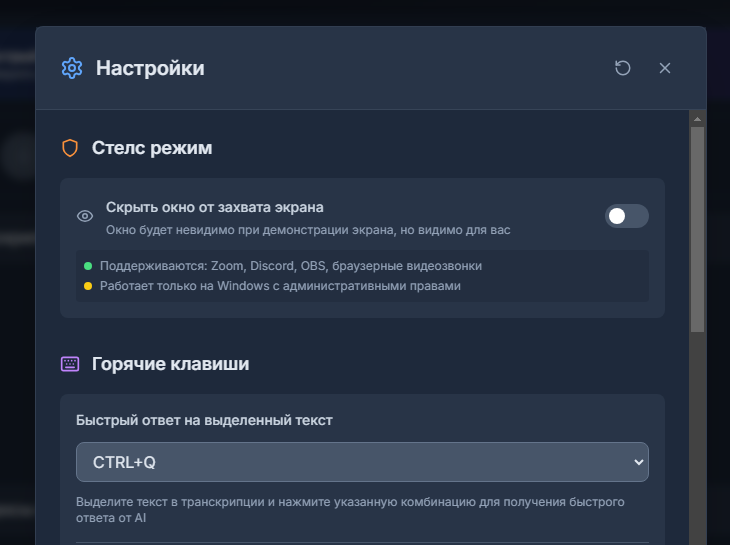This screenshot has height=545, width=730.
Task: Close the Настройки dialog
Action: [665, 68]
